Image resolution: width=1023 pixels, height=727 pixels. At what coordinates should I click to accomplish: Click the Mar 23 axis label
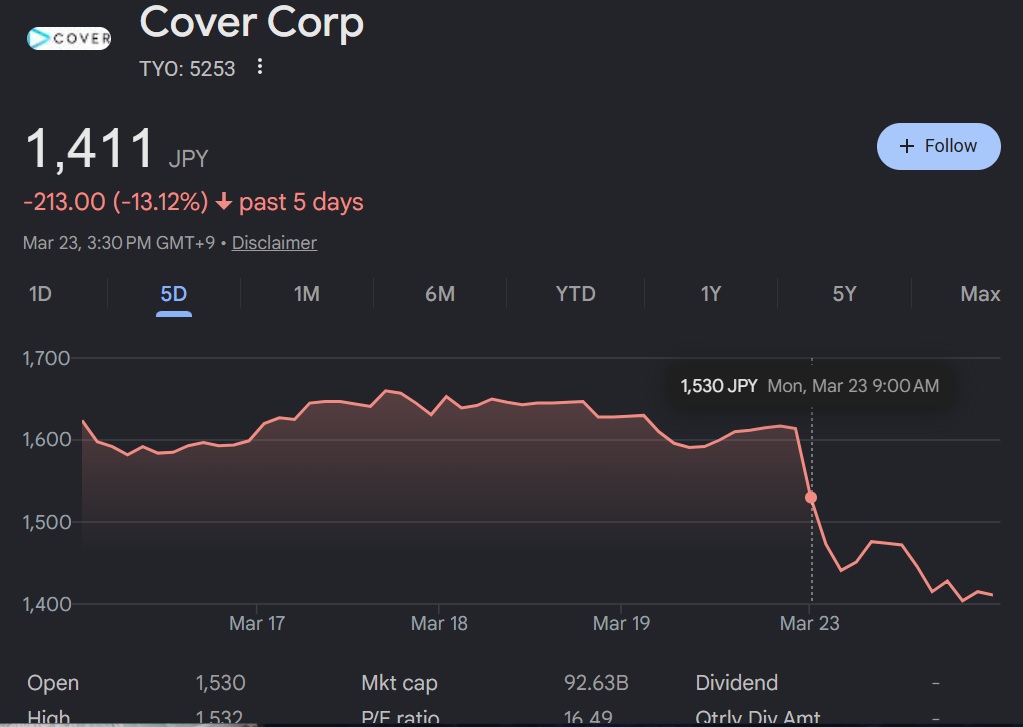click(x=810, y=623)
